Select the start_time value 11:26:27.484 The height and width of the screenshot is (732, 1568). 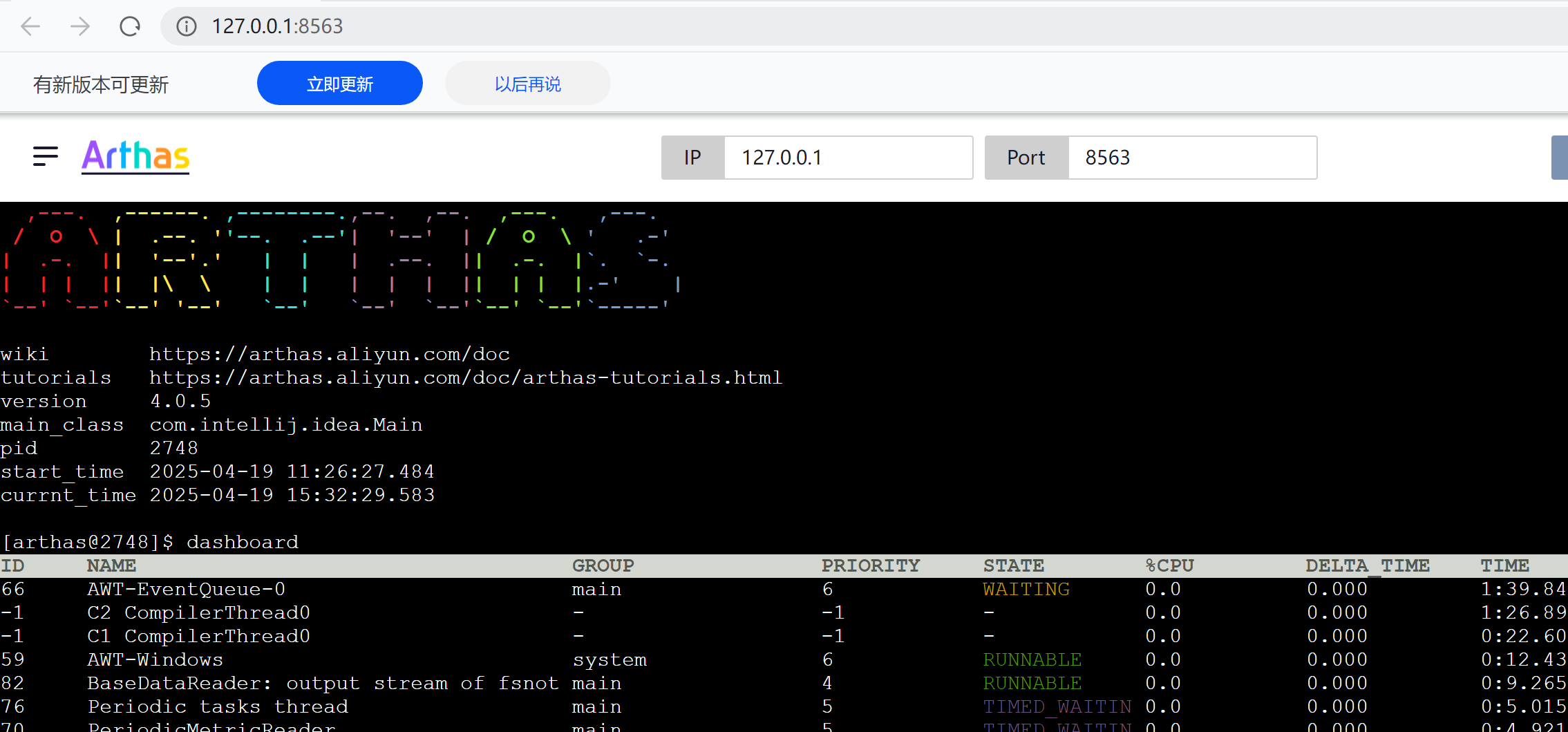[361, 471]
